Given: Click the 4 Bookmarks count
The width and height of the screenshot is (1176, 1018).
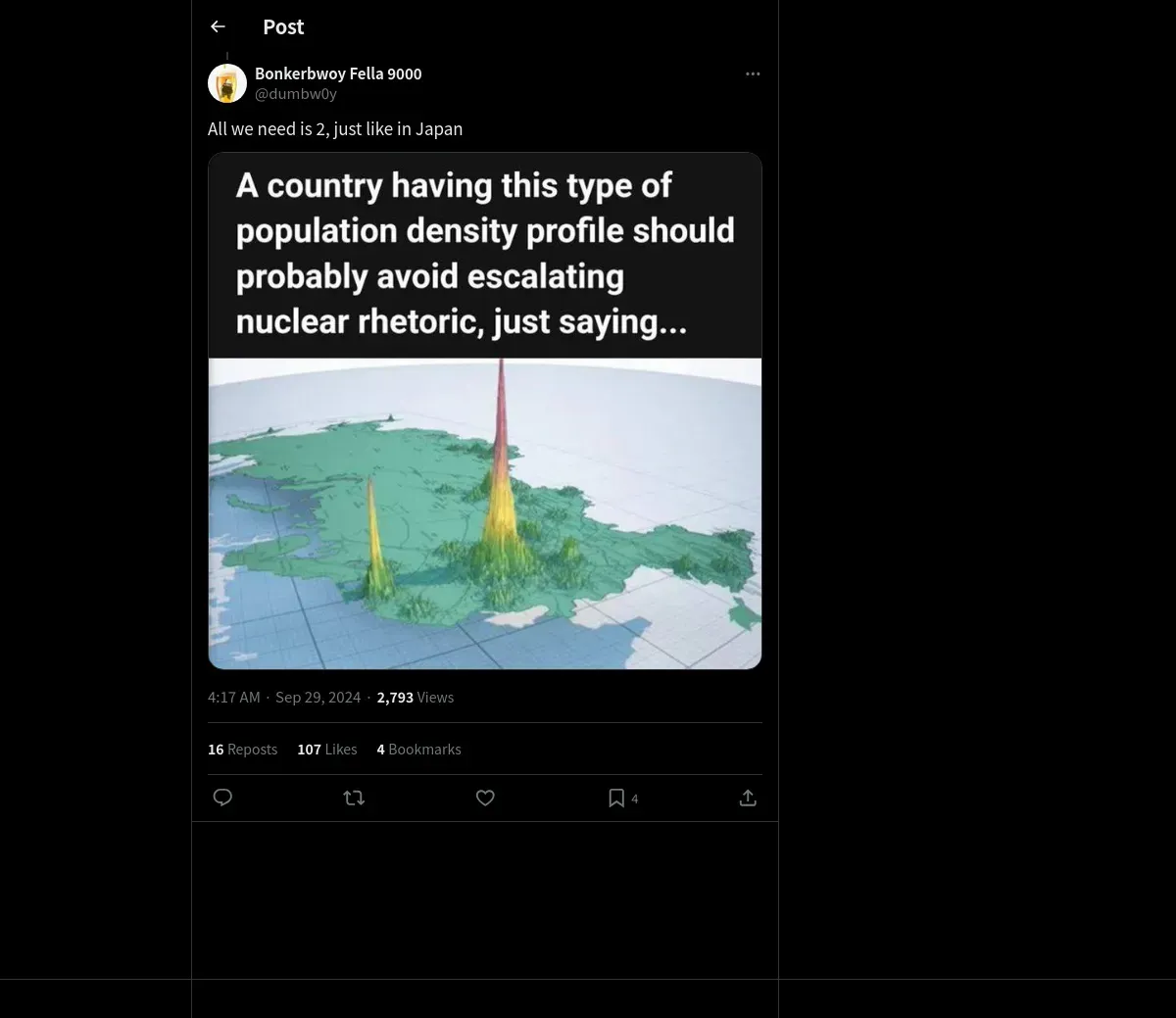Looking at the screenshot, I should pyautogui.click(x=418, y=750).
